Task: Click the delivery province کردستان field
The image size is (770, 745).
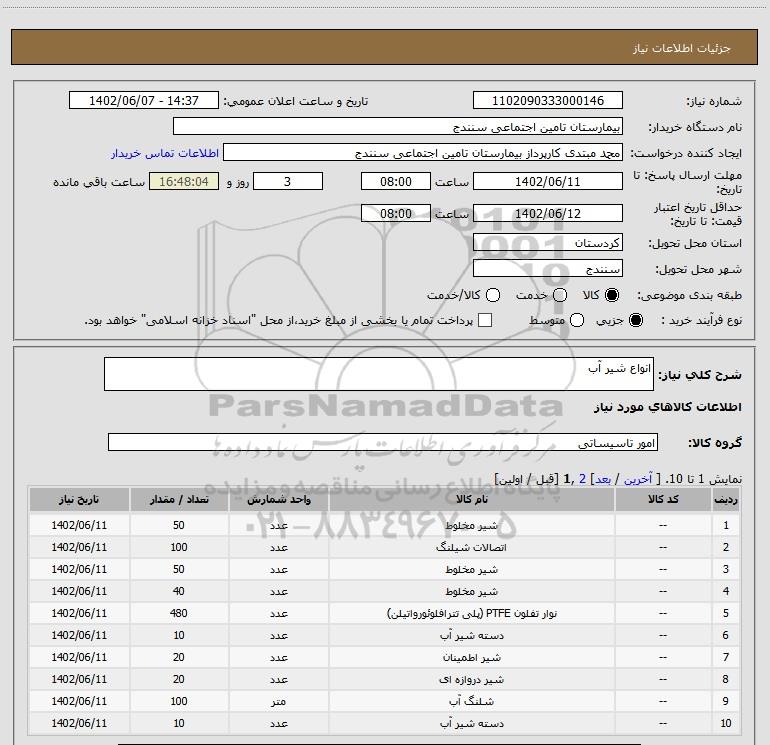Action: (x=548, y=243)
